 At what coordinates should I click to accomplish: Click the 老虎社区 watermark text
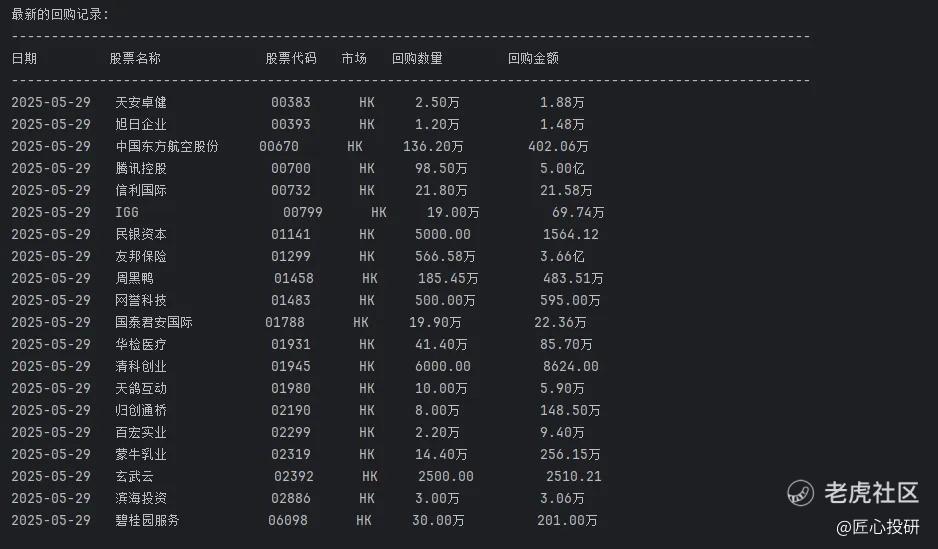pos(872,493)
